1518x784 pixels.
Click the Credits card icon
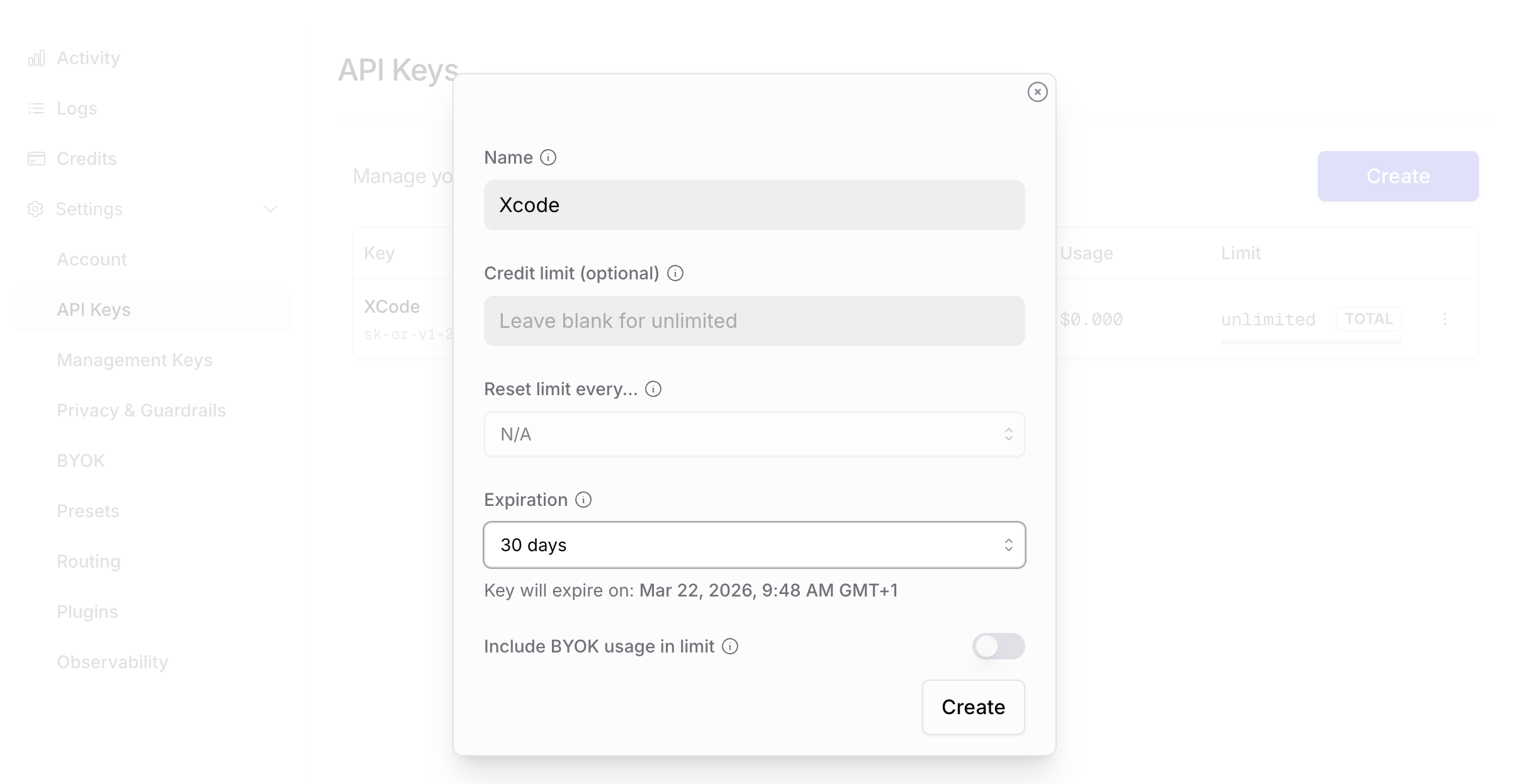[x=37, y=158]
